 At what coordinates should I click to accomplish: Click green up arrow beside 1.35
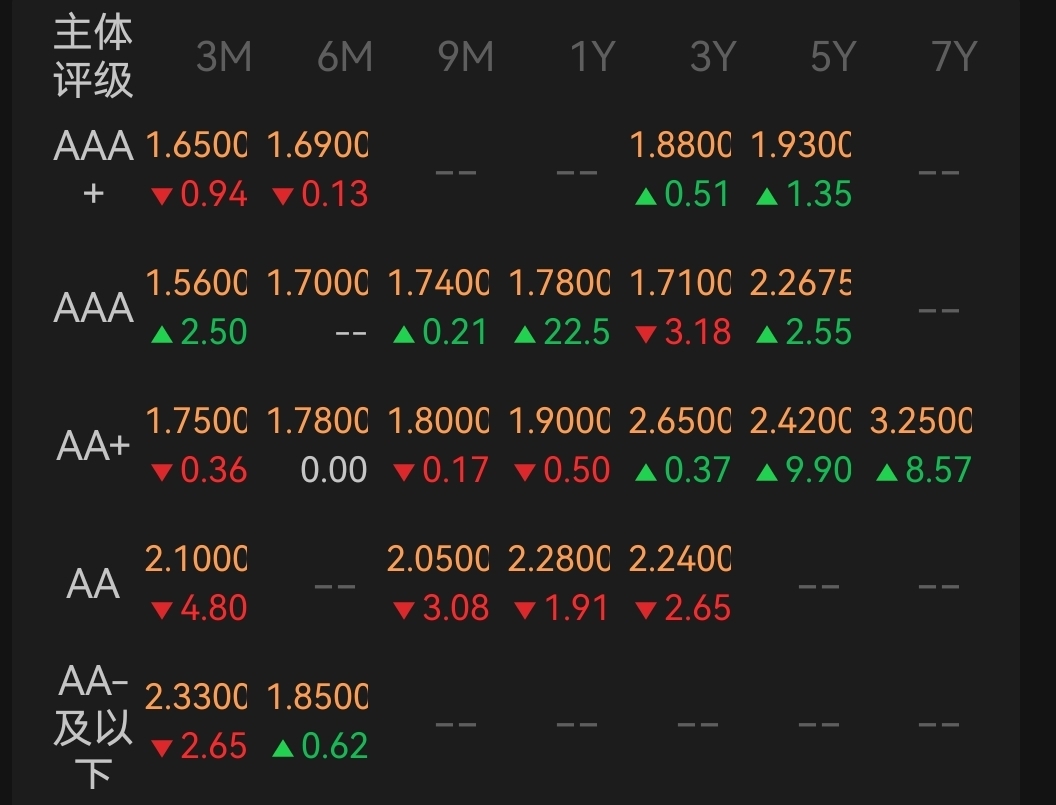point(766,196)
